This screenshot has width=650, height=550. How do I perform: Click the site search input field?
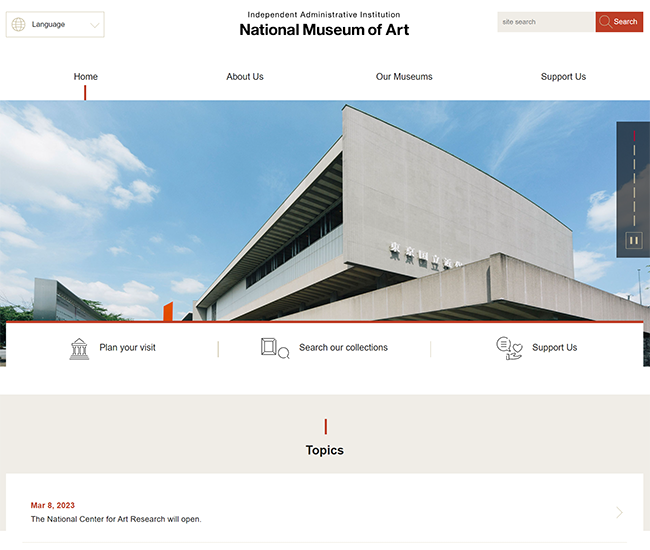546,22
